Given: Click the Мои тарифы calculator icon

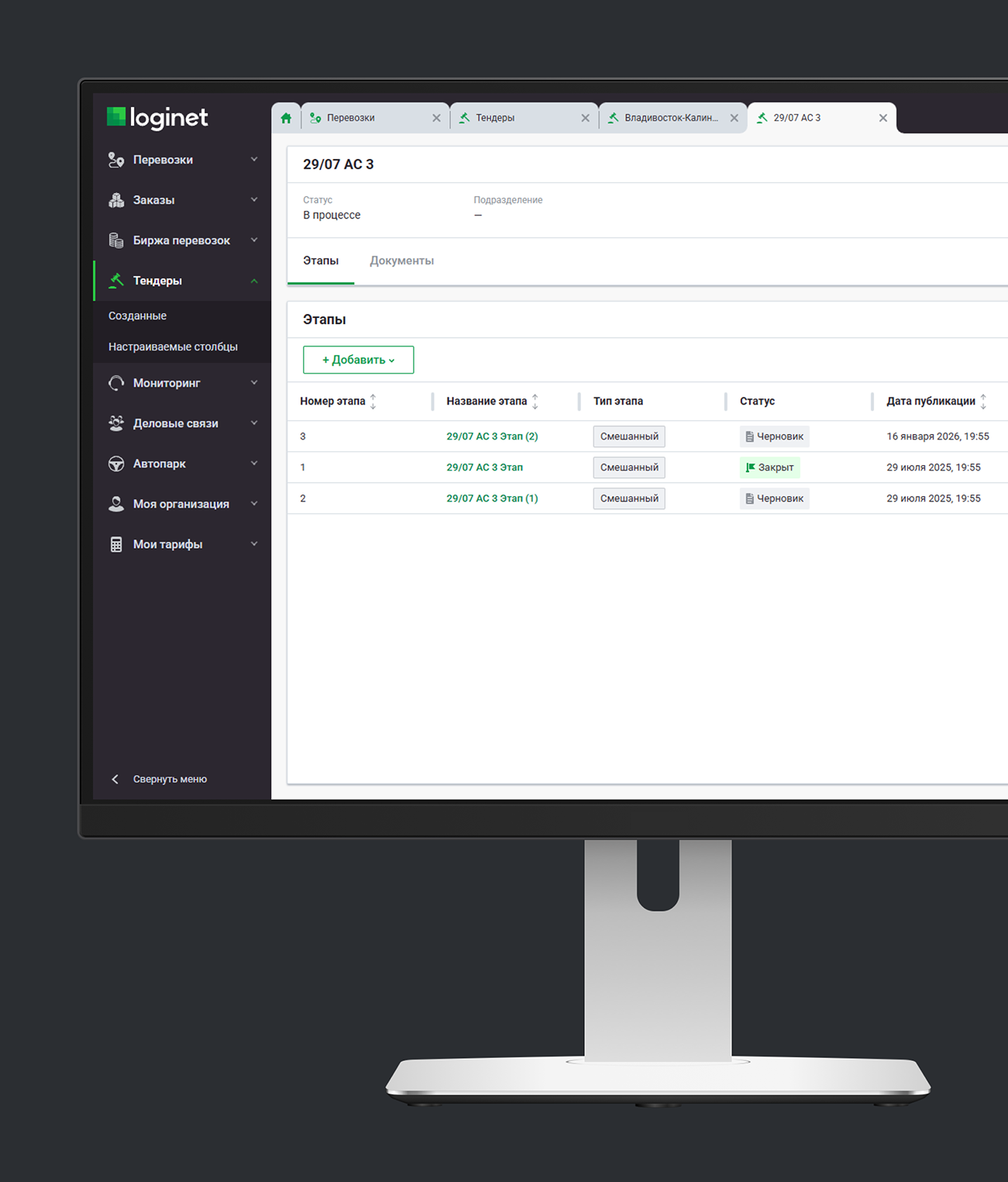Looking at the screenshot, I should click(x=116, y=544).
